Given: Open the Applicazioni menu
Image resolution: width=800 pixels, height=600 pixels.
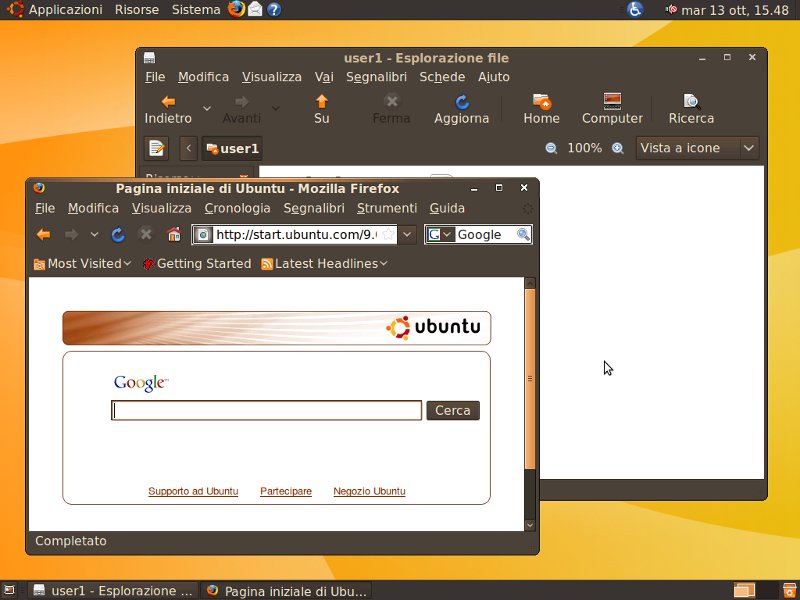Looking at the screenshot, I should tap(65, 10).
